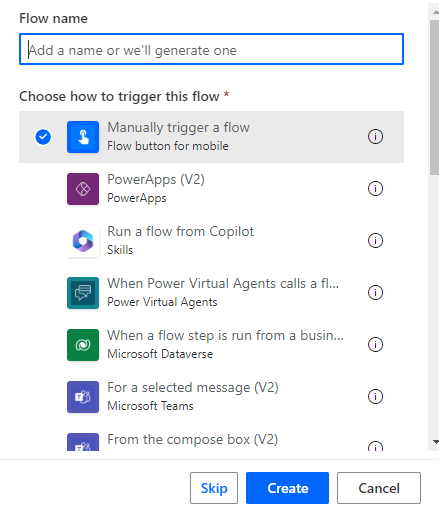View info for Run a flow from Copilot

375,241
